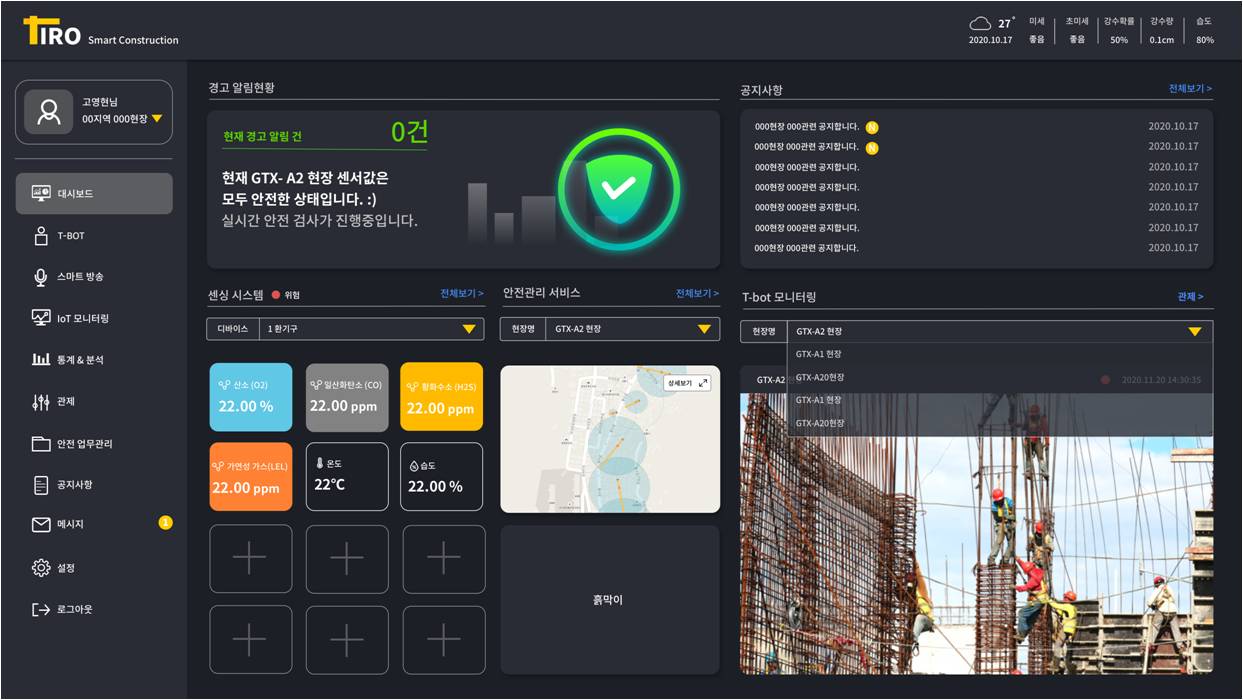Click the 설정 gear icon
This screenshot has width=1243, height=700.
coord(41,568)
